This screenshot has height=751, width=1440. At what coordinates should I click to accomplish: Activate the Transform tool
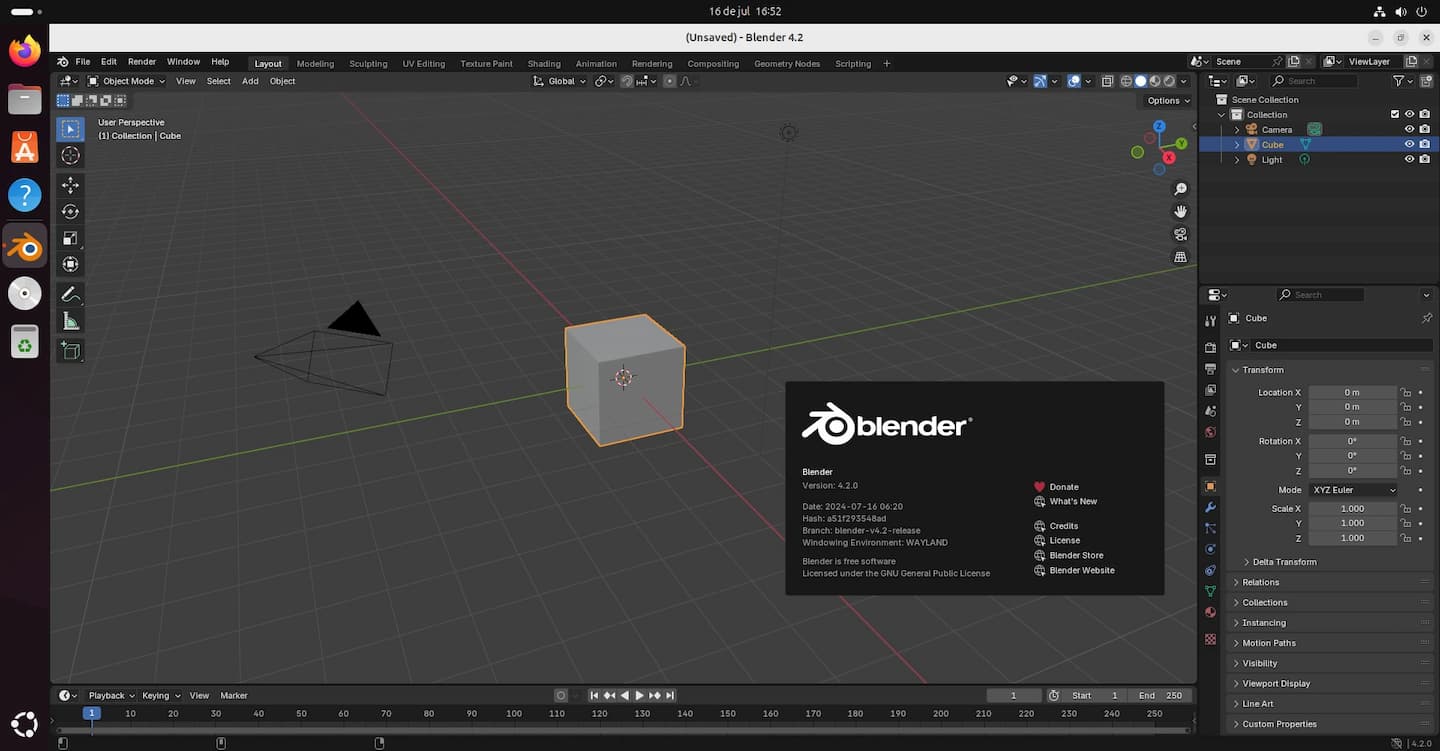click(70, 264)
